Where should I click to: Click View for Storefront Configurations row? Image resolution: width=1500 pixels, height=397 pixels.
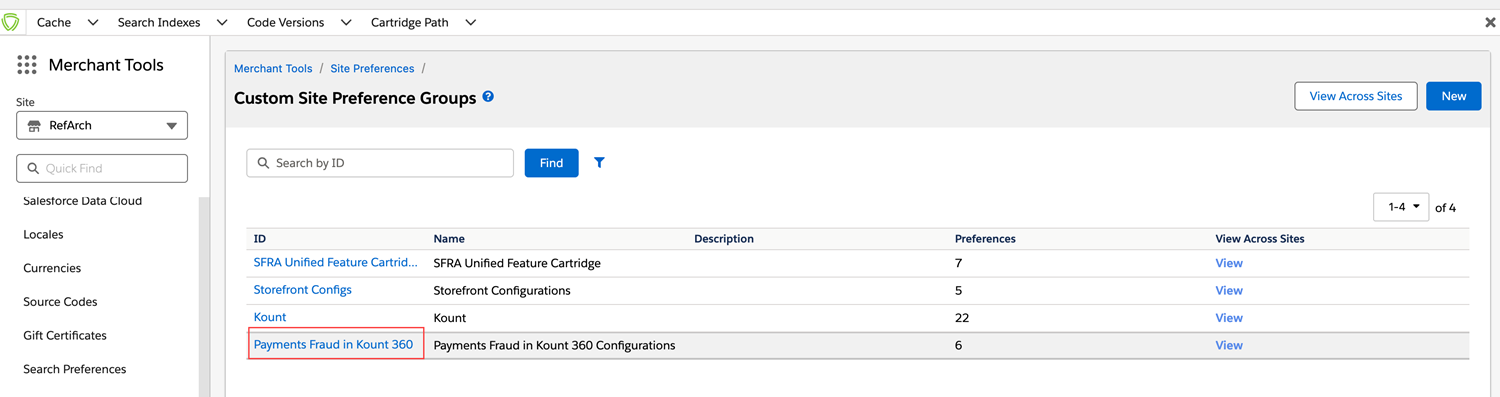(x=1229, y=290)
